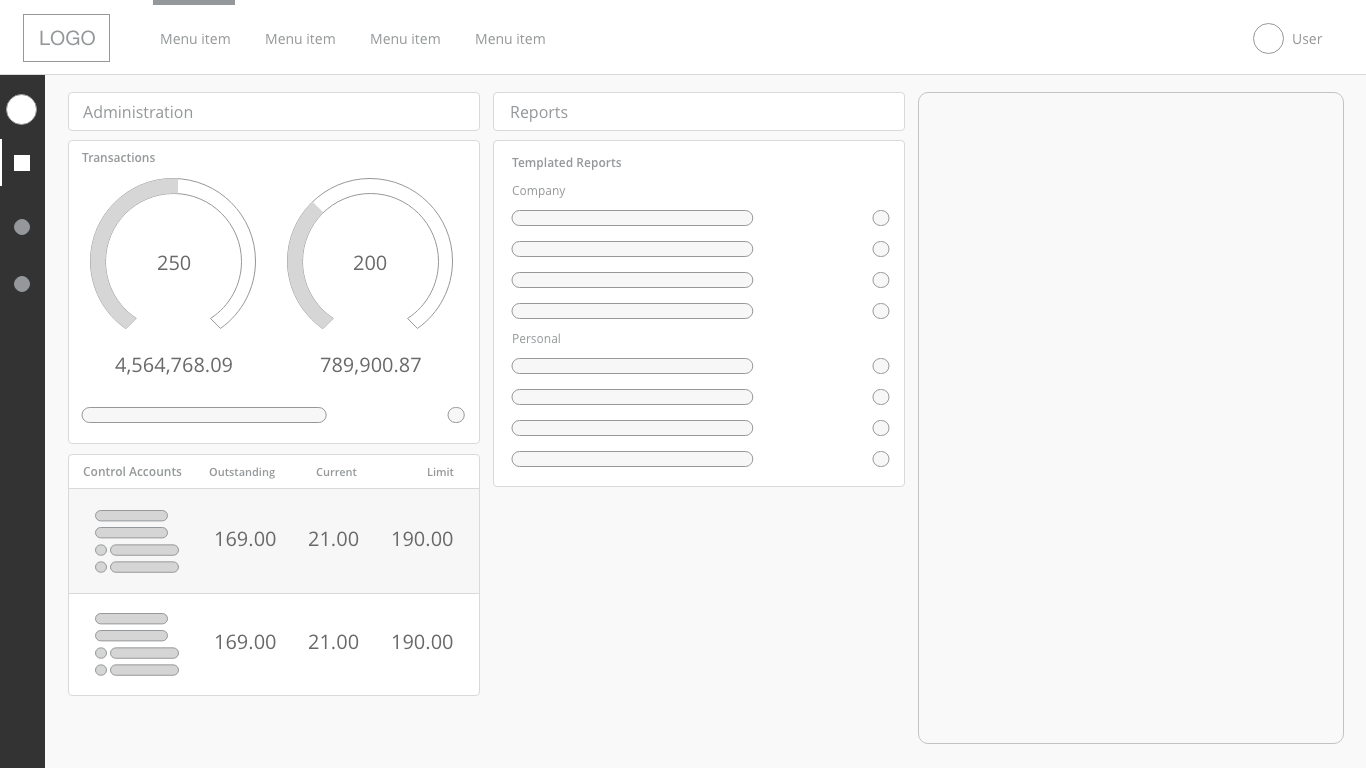Click 169.00 in the unshaded Control Accounts row
Viewport: 1366px width, 768px height.
tap(245, 642)
